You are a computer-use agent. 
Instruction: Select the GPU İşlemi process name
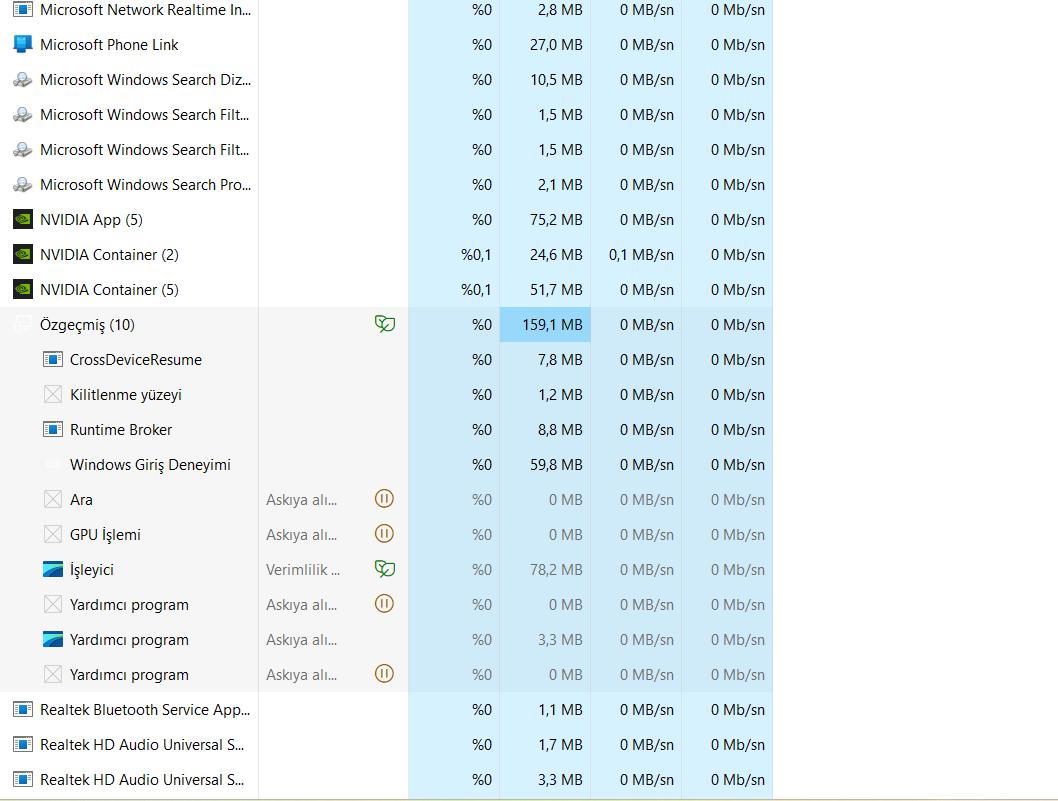tap(105, 534)
